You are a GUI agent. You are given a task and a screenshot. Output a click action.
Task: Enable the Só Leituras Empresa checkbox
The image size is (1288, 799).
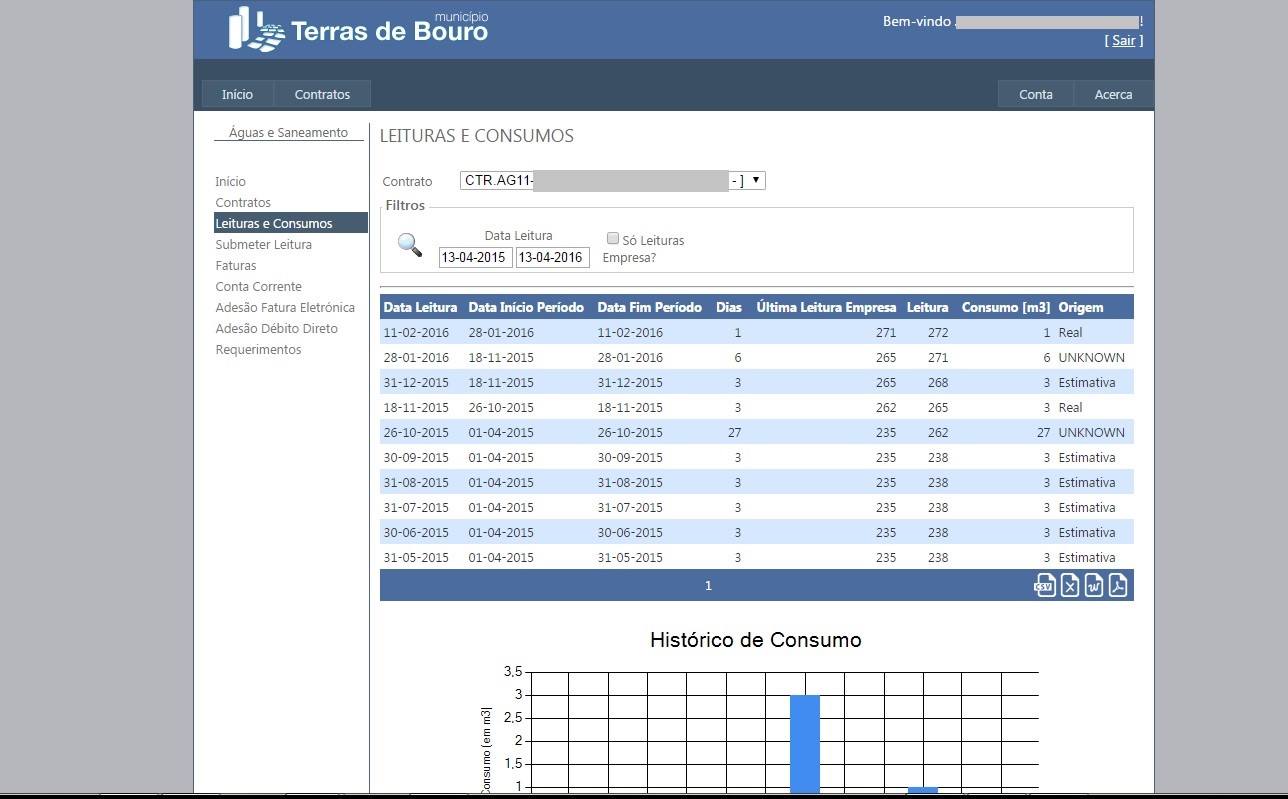tap(613, 238)
